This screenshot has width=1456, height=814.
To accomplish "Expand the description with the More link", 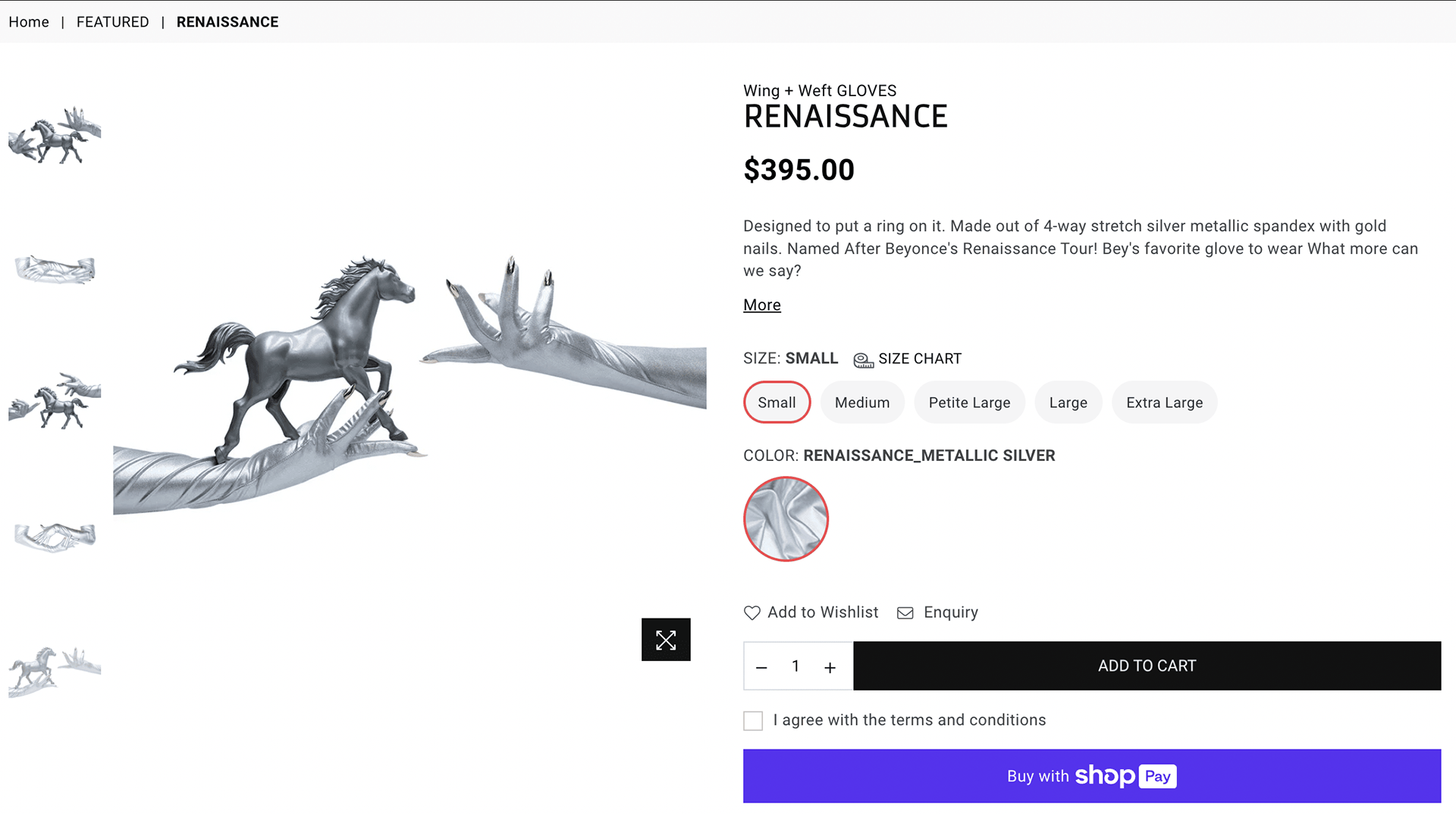I will tap(761, 305).
